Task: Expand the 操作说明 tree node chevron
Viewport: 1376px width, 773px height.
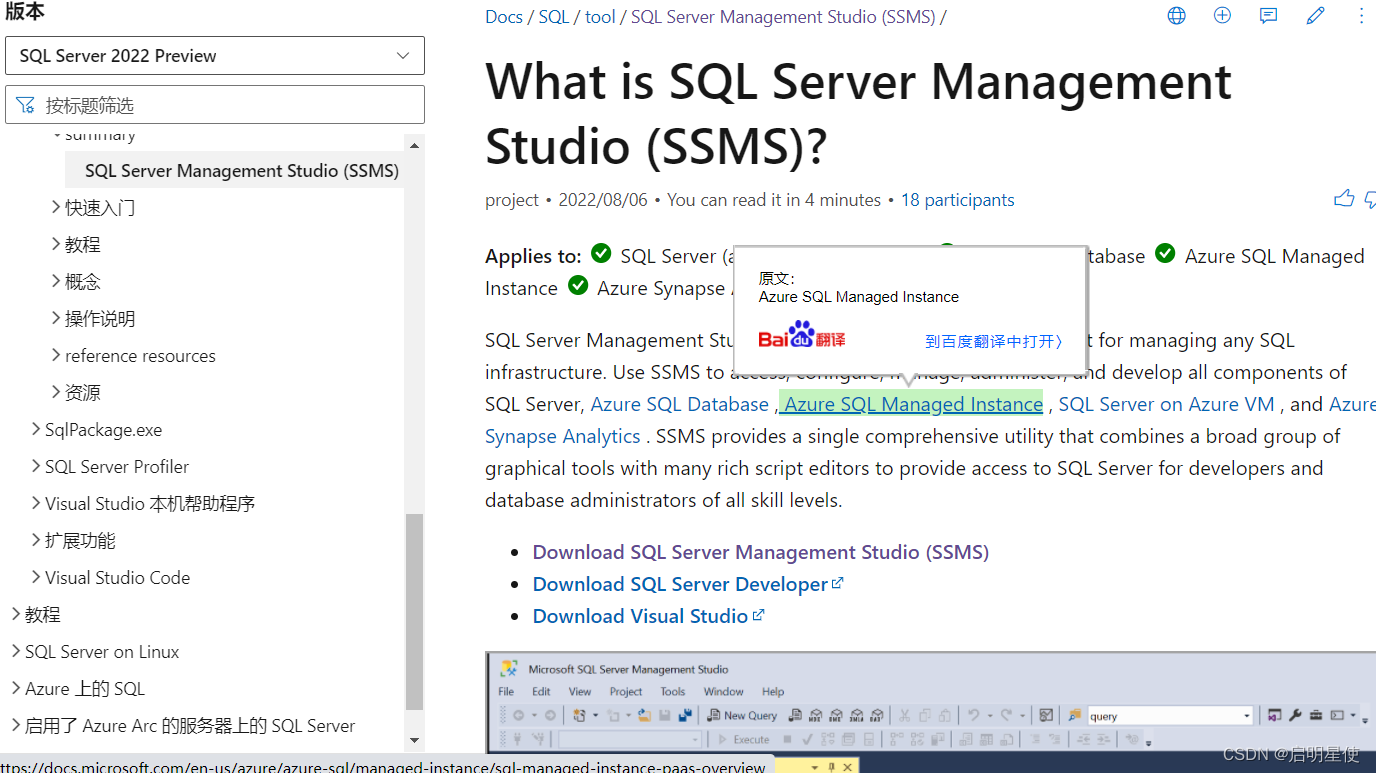Action: [56, 318]
